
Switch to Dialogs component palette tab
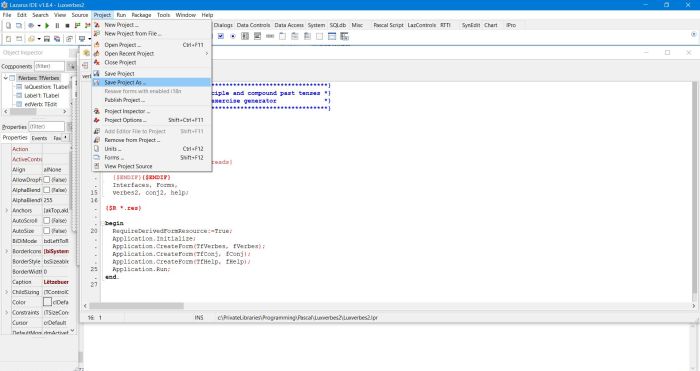click(223, 25)
